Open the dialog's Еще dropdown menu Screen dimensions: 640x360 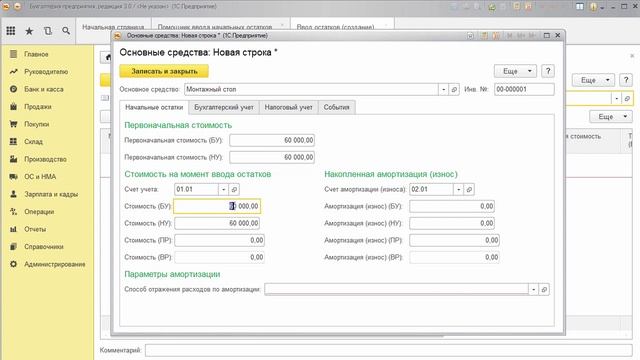(x=516, y=71)
